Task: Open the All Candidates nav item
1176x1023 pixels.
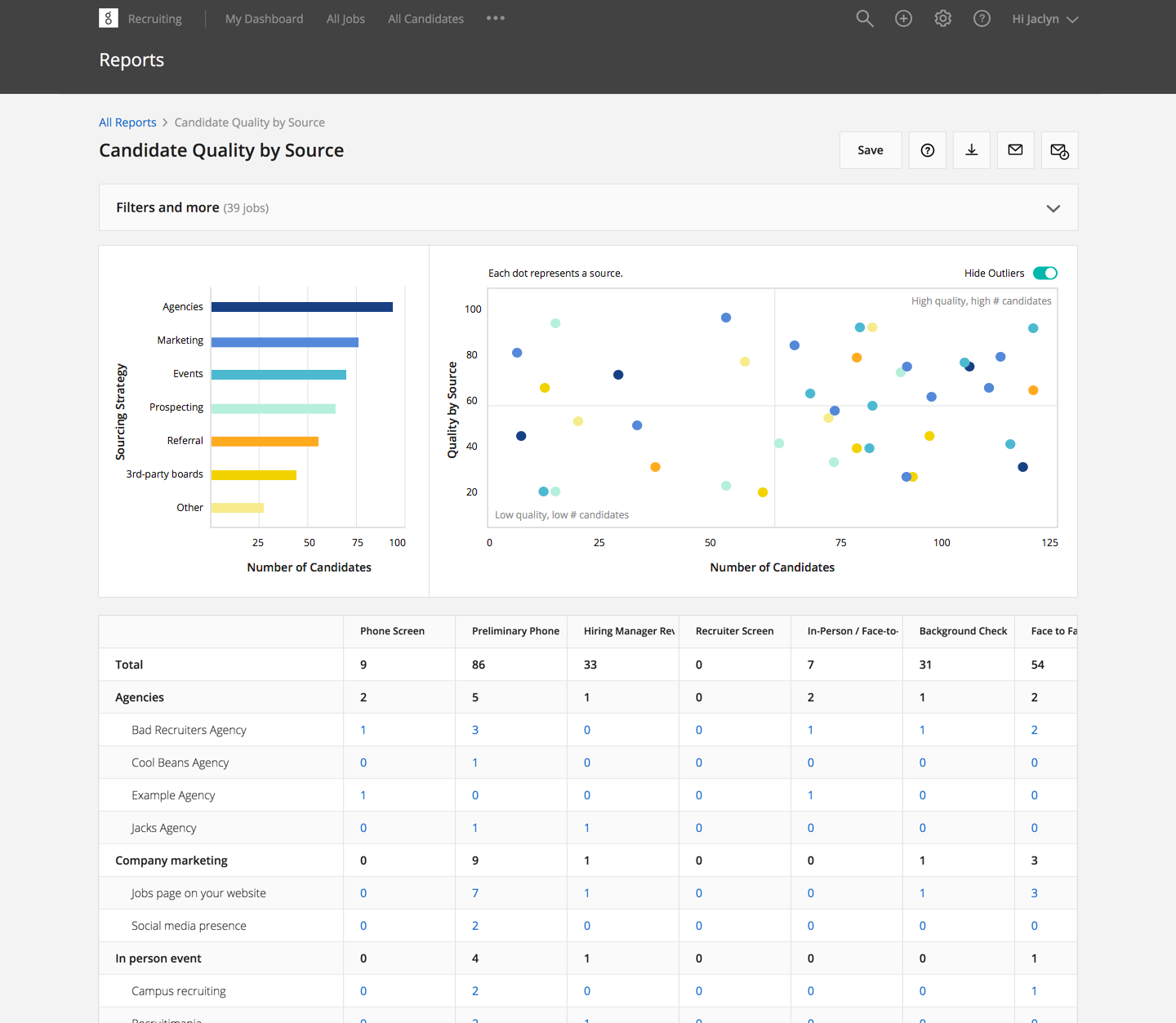Action: [x=425, y=19]
